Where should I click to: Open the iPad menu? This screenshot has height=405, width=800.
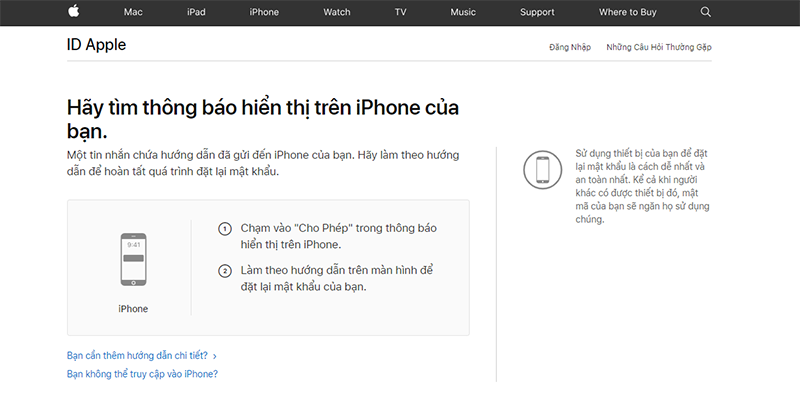coord(196,12)
